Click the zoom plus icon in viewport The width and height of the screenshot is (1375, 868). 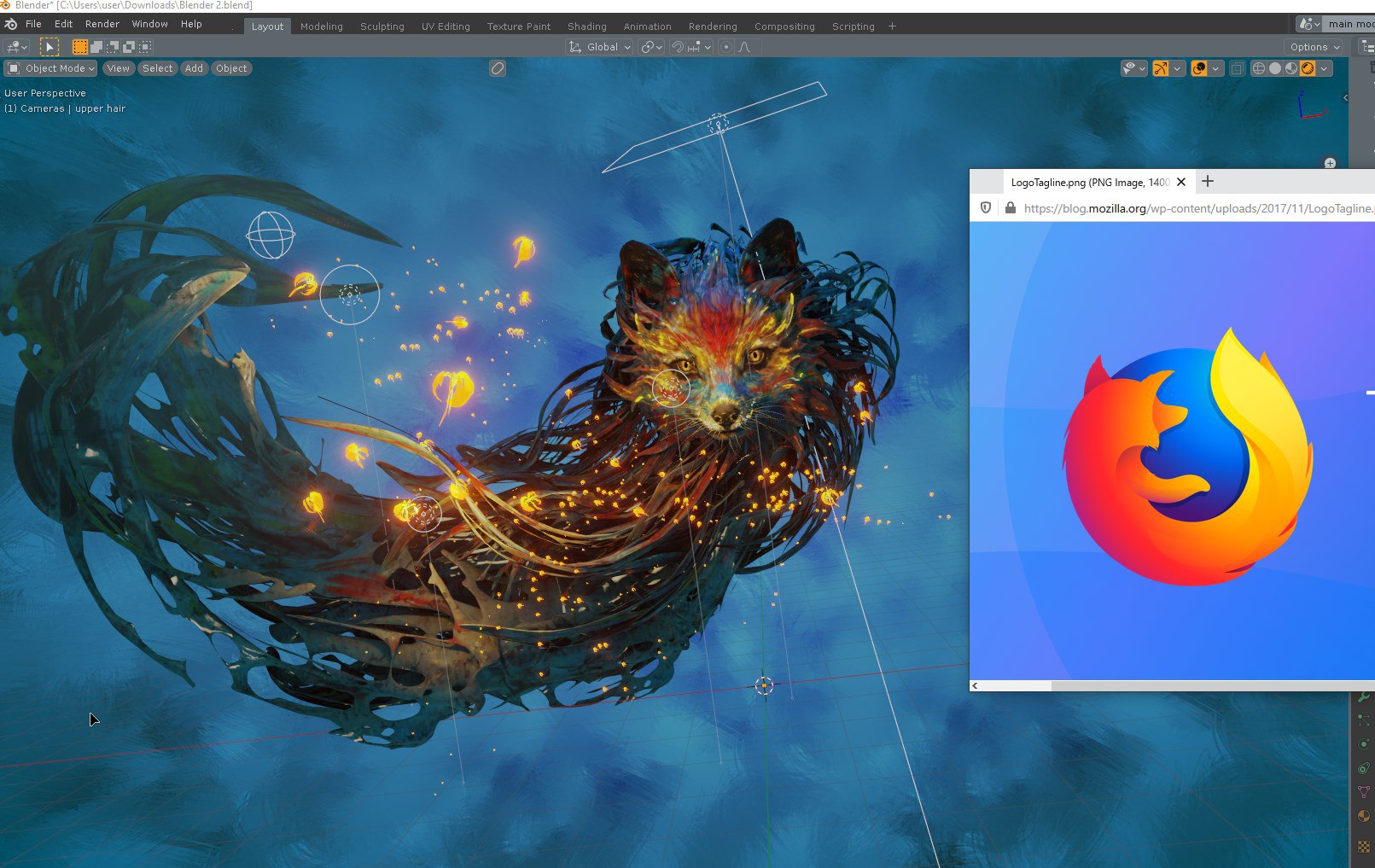pos(1330,163)
